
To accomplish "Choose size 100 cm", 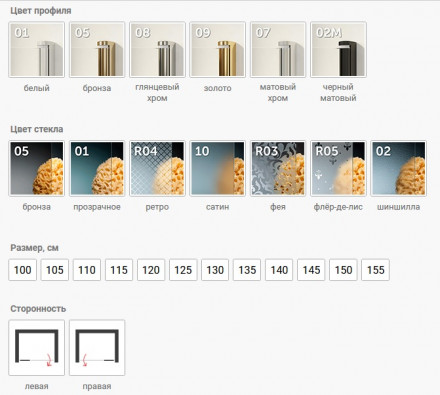I will (x=23, y=270).
